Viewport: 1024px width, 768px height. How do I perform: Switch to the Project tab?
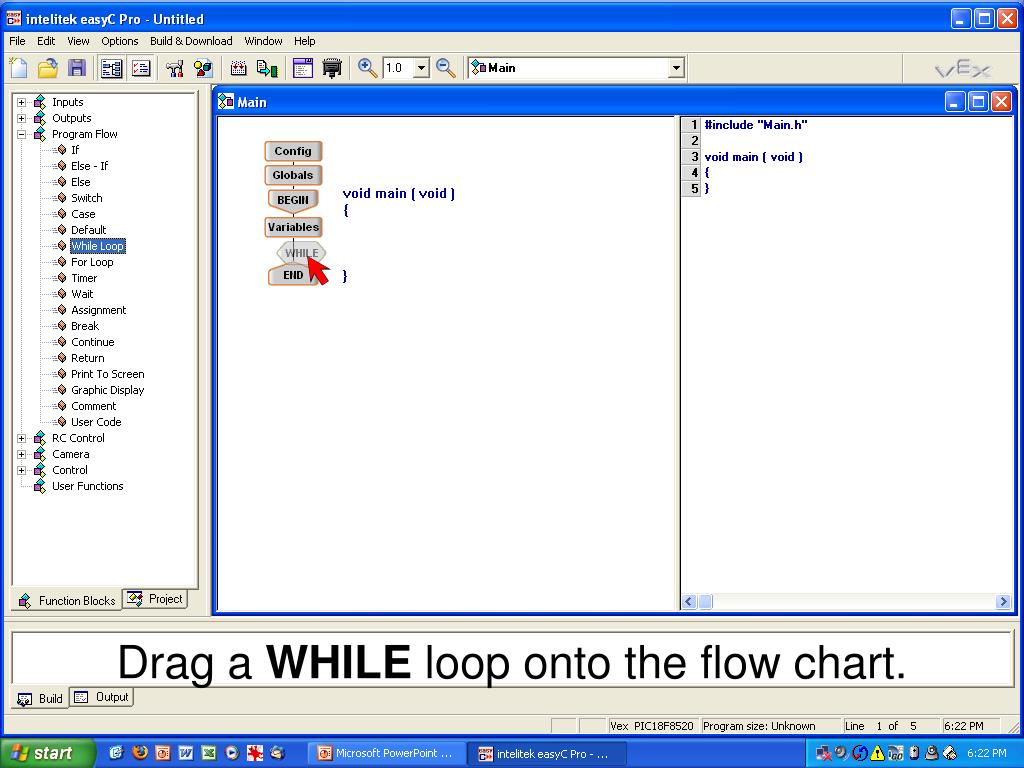pos(155,599)
